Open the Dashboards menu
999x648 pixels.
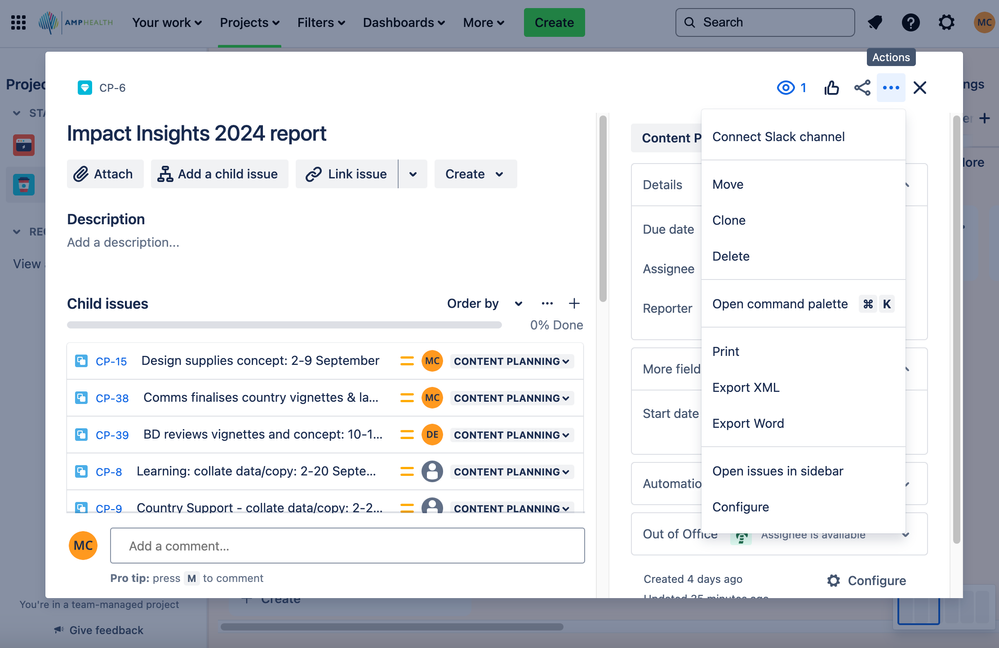[404, 22]
